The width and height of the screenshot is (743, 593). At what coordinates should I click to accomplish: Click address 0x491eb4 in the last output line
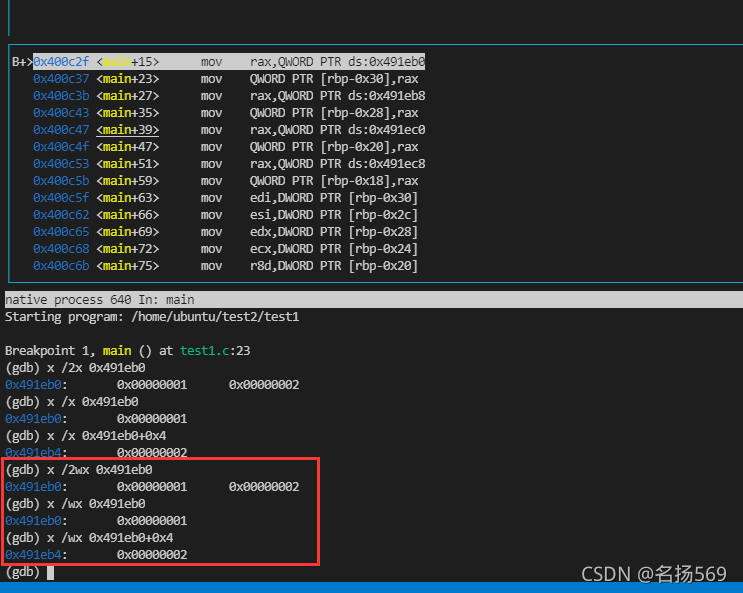(33, 555)
